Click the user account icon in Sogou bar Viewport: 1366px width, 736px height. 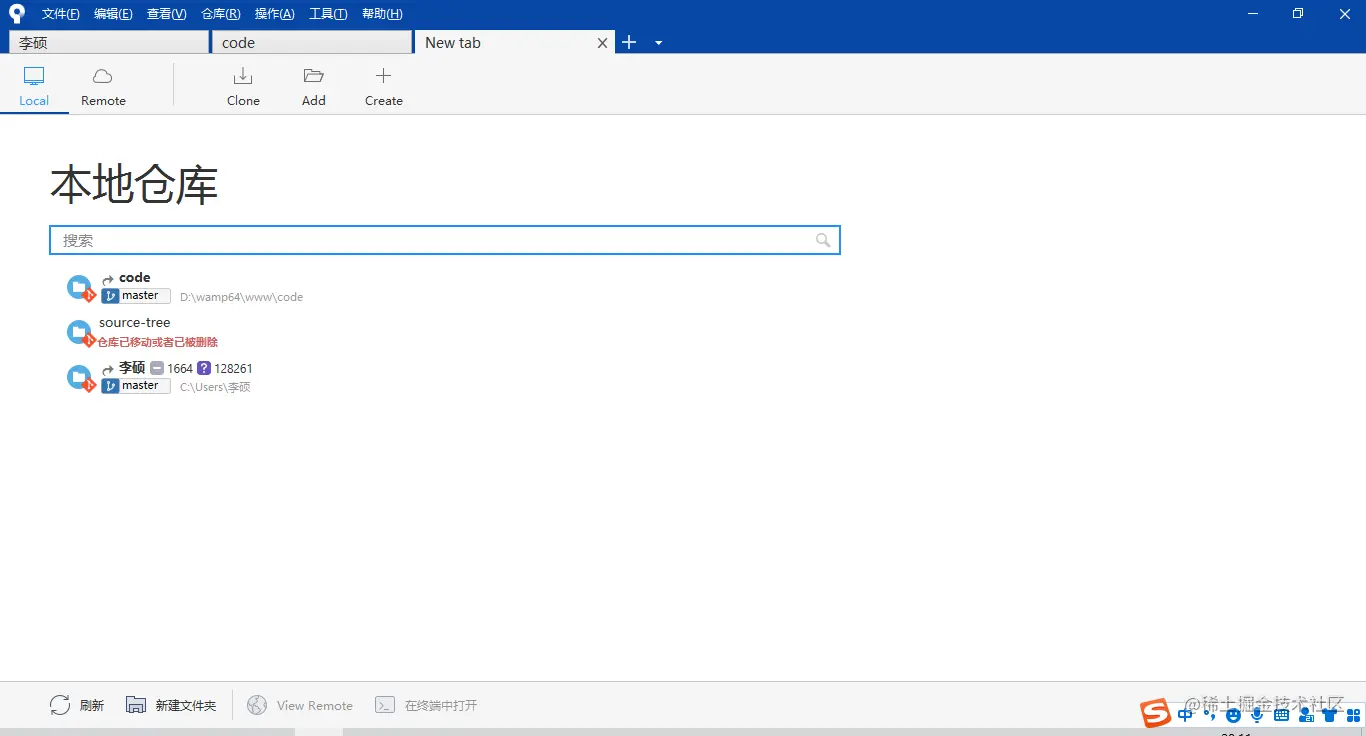(x=1305, y=715)
